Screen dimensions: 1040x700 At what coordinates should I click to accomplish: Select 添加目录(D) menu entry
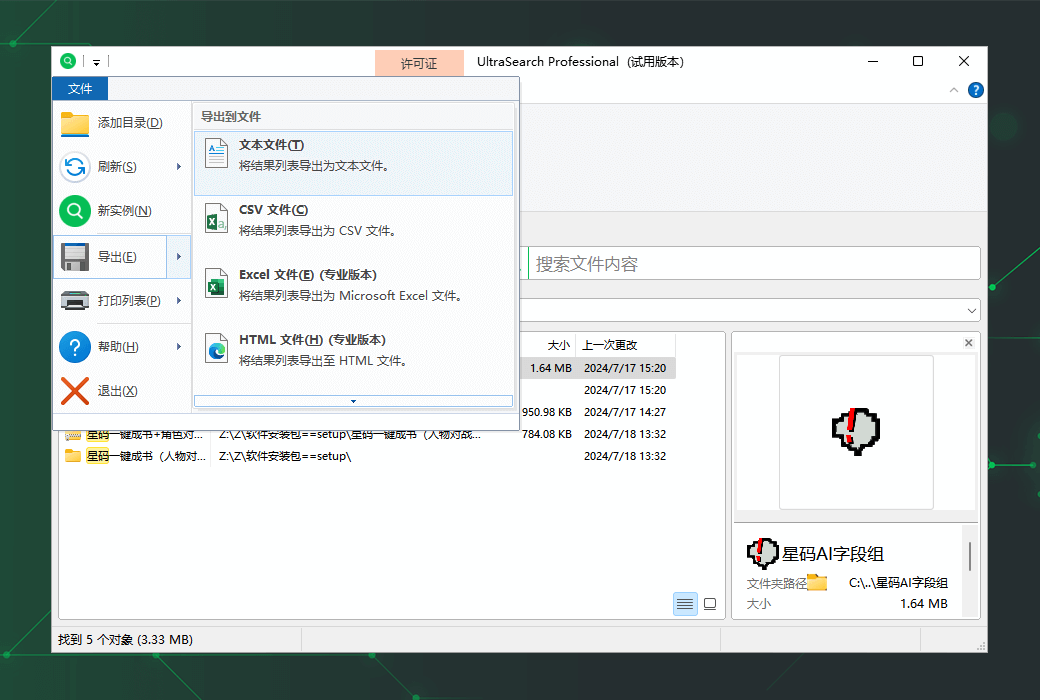click(x=122, y=123)
